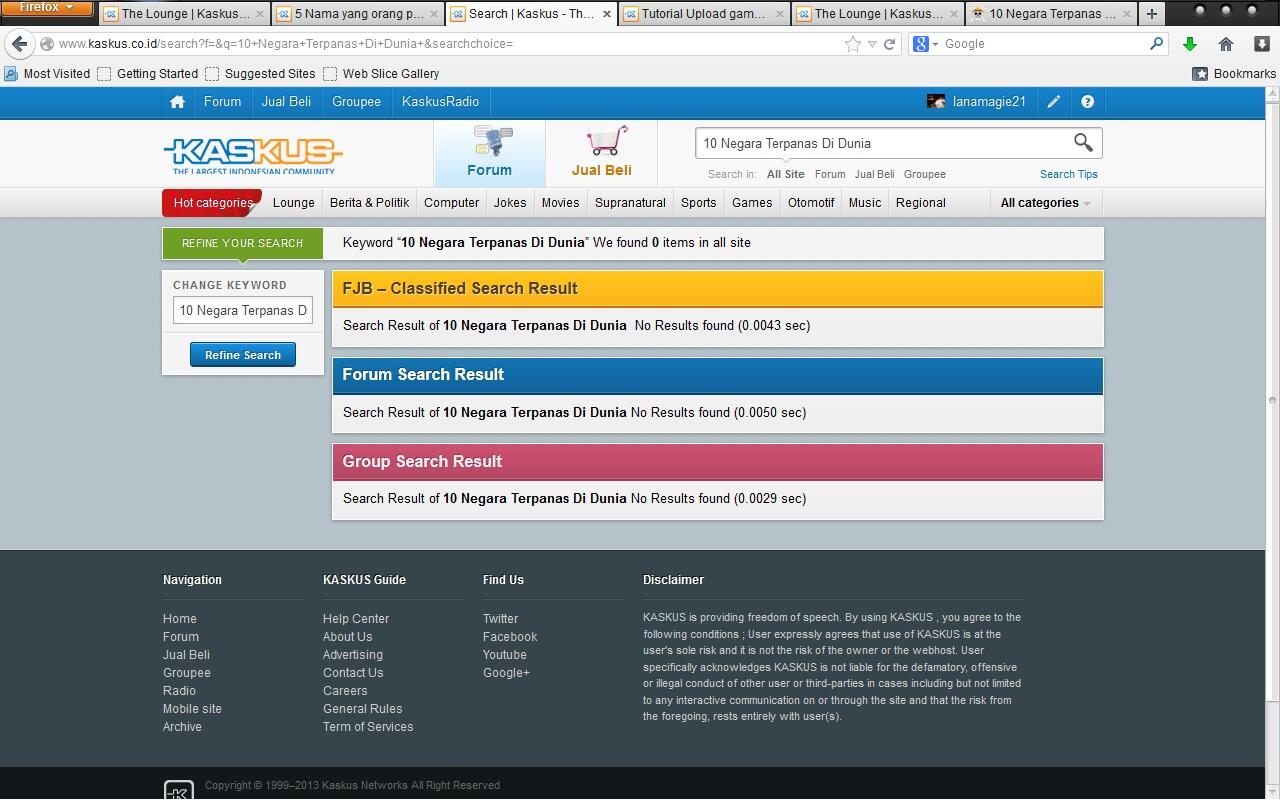Click the magnifier search icon in Kaskus searchbox
This screenshot has height=800, width=1280.
click(1083, 143)
